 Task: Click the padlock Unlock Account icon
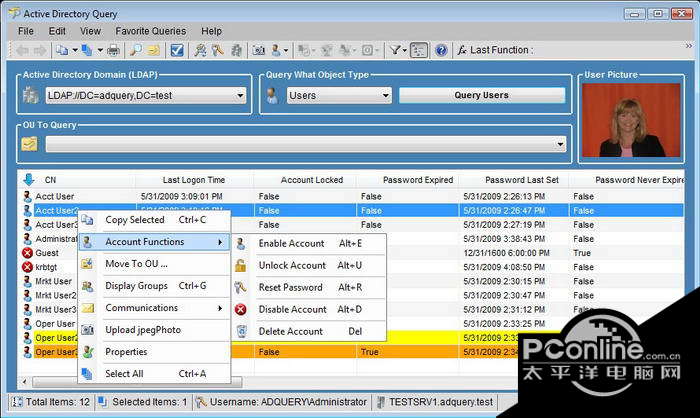point(241,265)
